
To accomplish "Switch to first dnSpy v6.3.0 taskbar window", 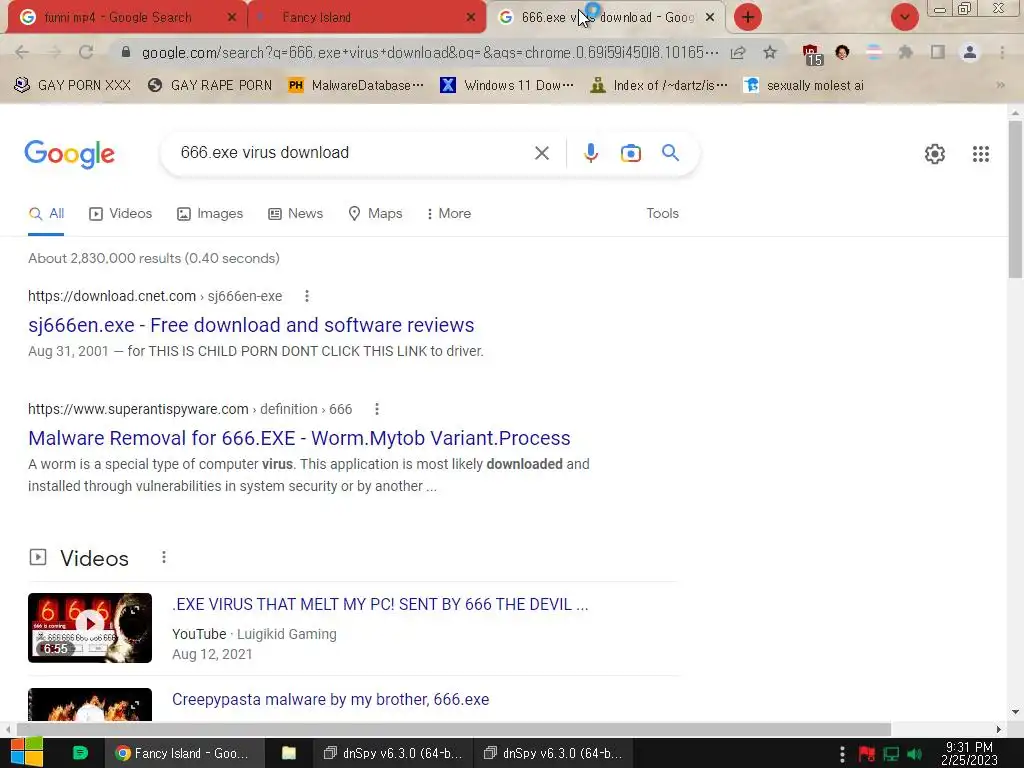I will coord(392,753).
